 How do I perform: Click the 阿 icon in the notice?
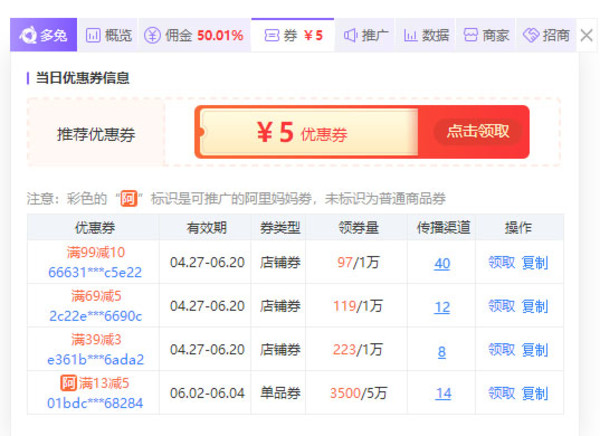pos(129,199)
